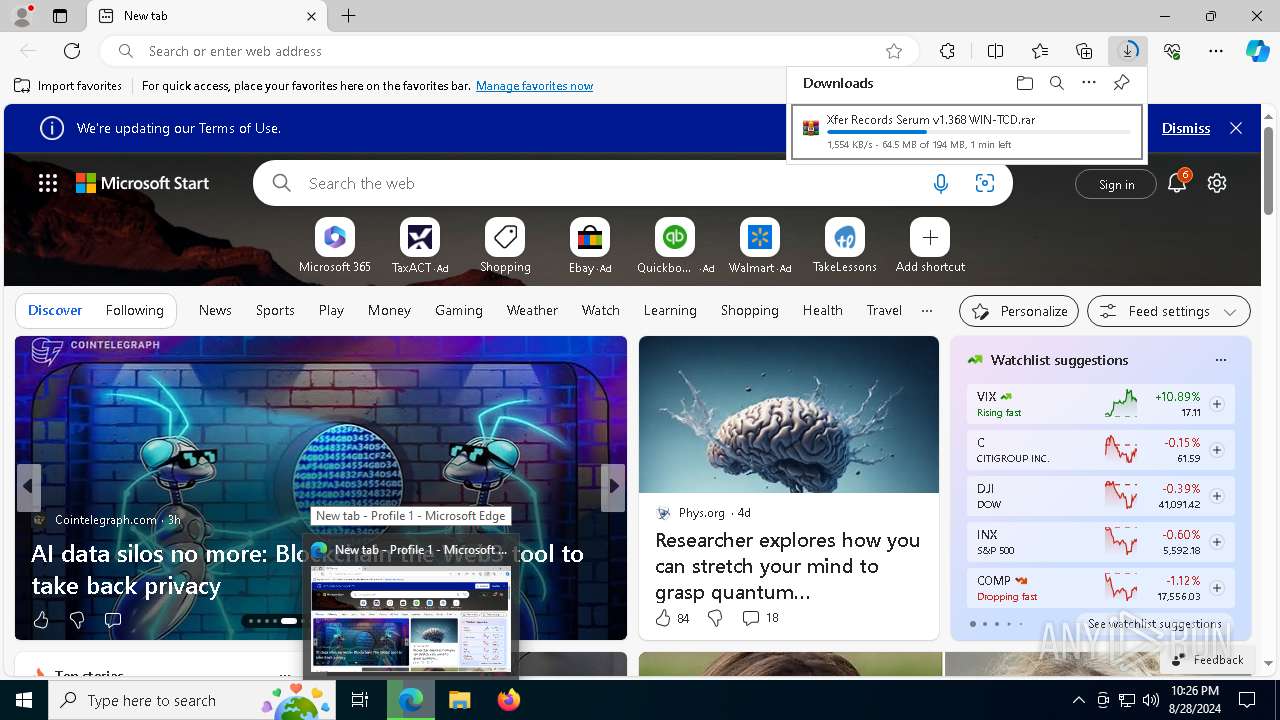The width and height of the screenshot is (1280, 720).
Task: Open the Favorites list icon in toolbar
Action: [x=1040, y=51]
